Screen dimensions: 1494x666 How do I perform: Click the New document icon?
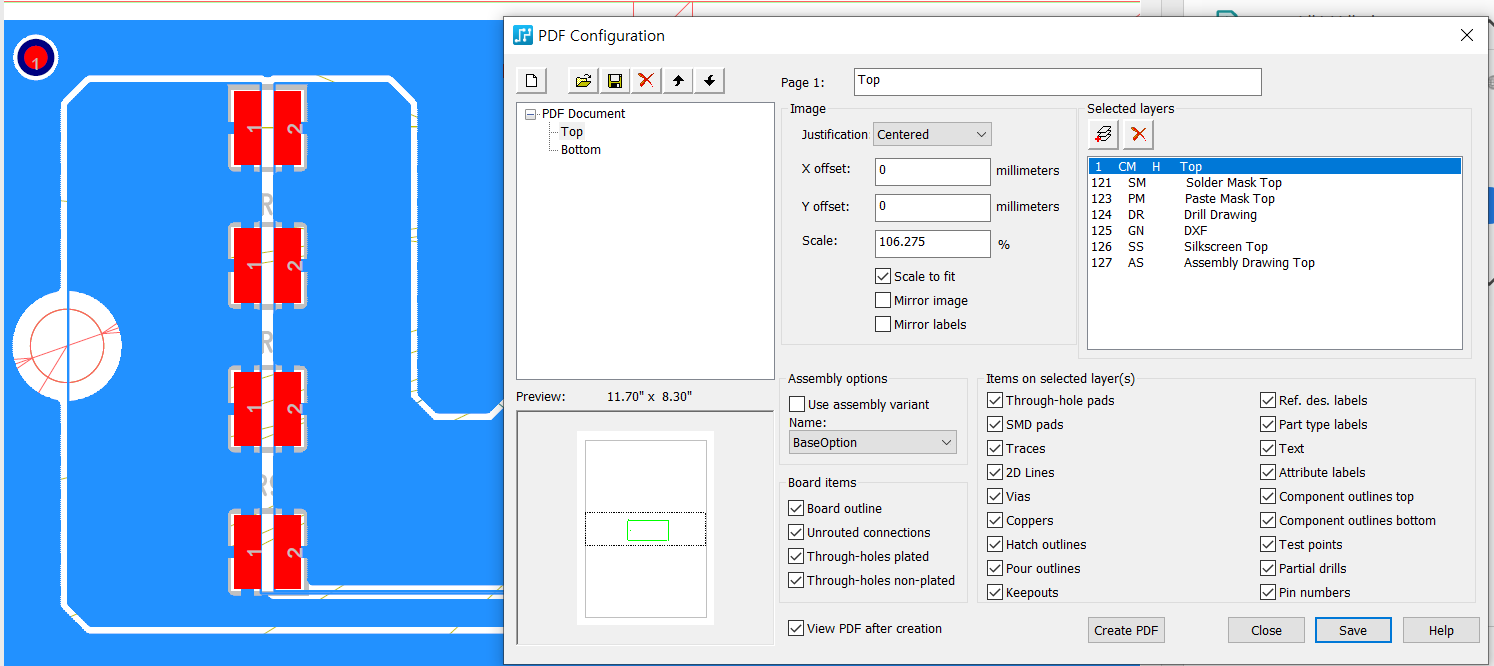coord(532,81)
